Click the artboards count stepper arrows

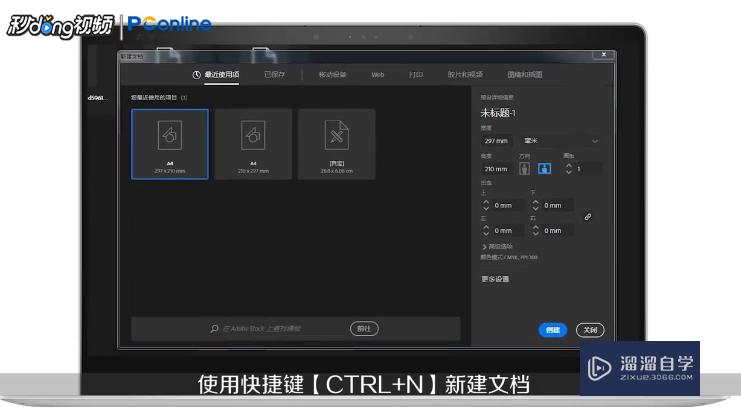(569, 168)
